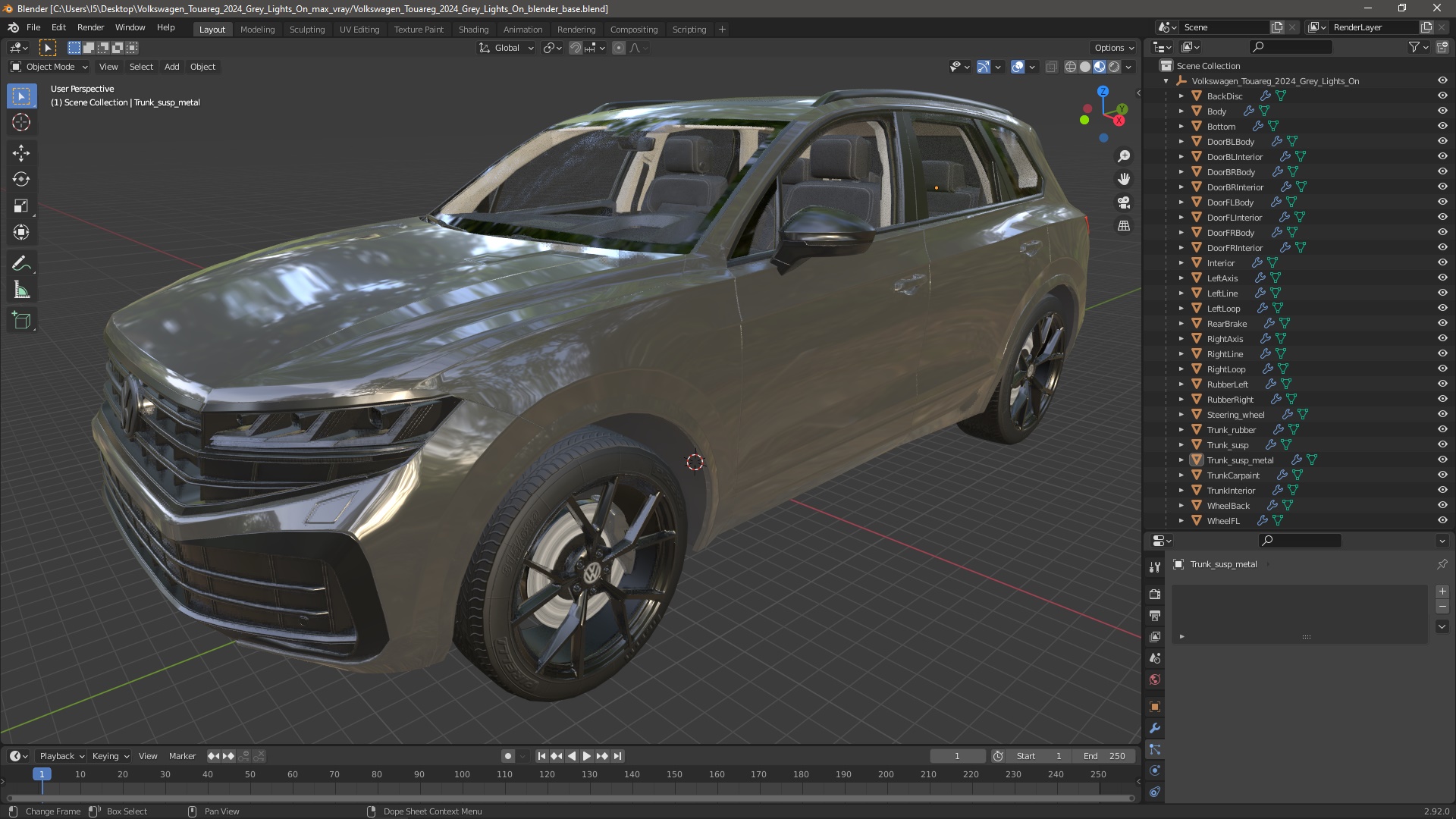Expand the Trunk_rubber tree item
1456x819 pixels.
(1181, 430)
